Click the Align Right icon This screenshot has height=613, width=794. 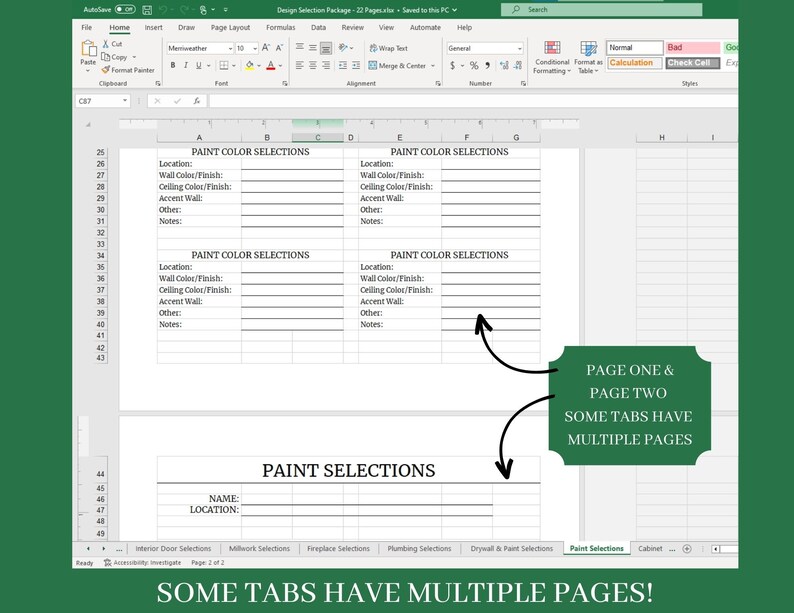[326, 65]
